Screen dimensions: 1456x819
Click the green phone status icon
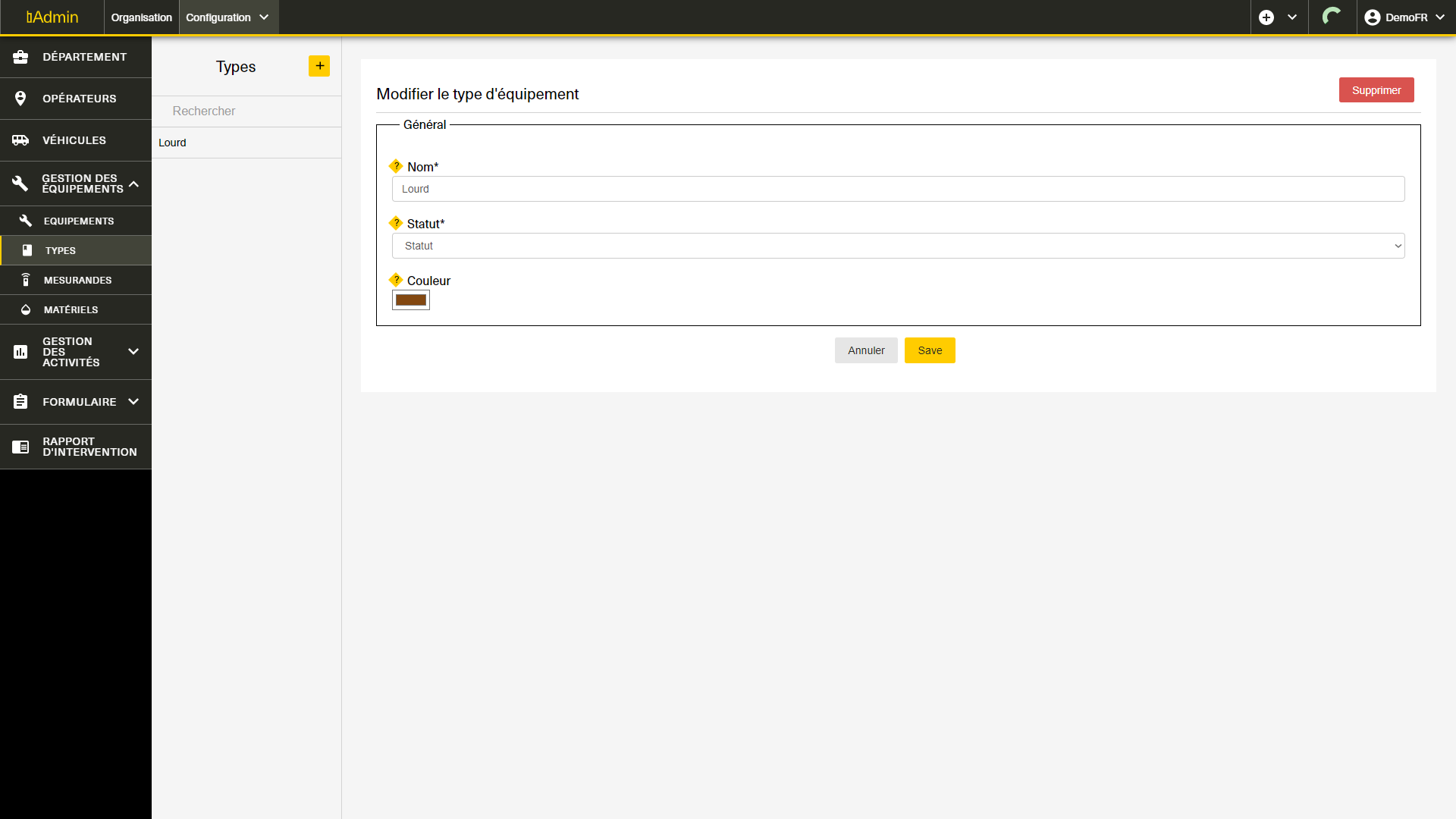[x=1332, y=17]
